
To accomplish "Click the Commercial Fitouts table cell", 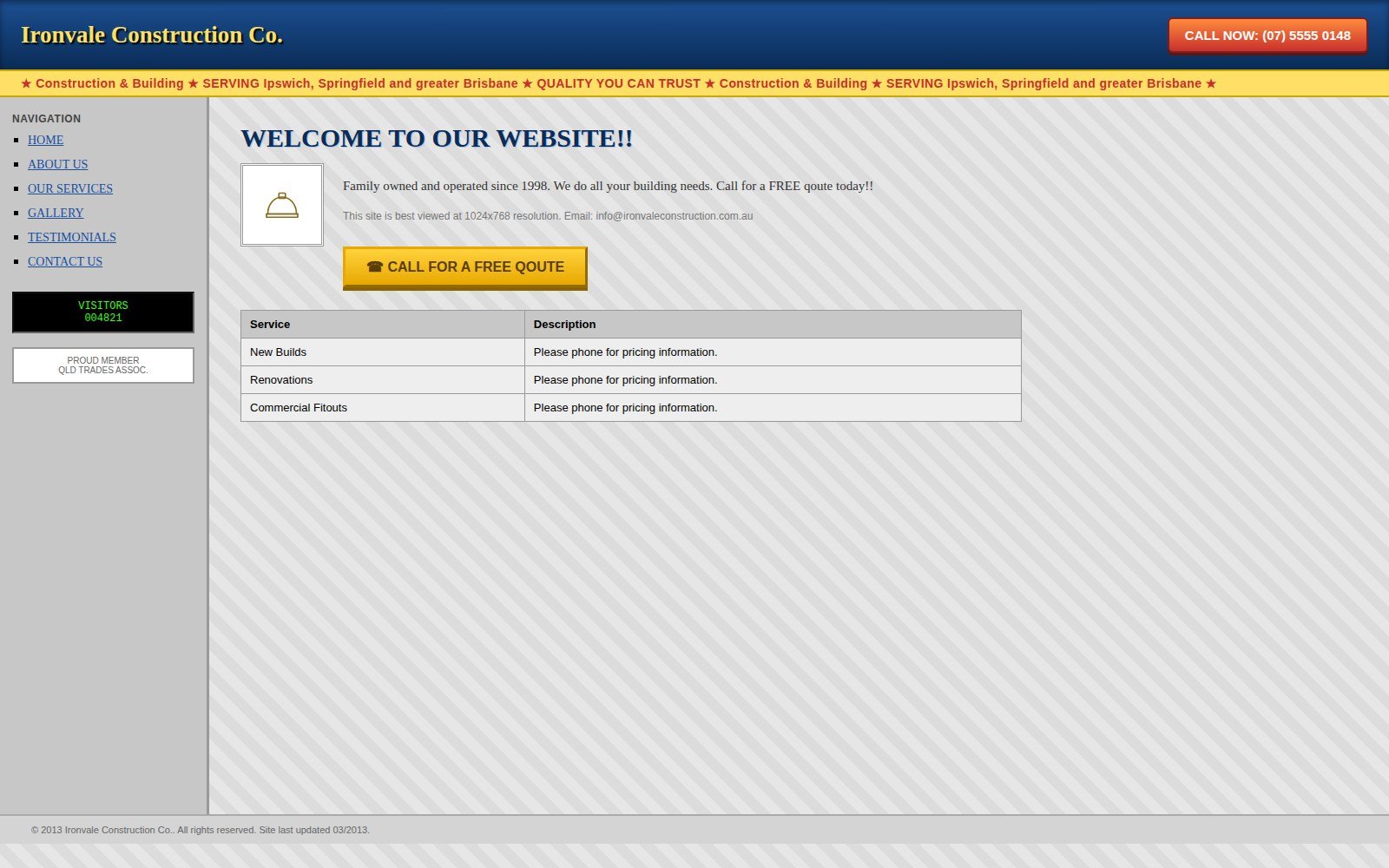I will (383, 408).
